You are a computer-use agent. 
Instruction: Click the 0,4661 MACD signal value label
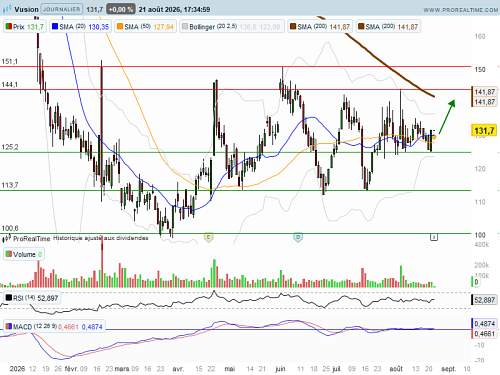[x=484, y=334]
